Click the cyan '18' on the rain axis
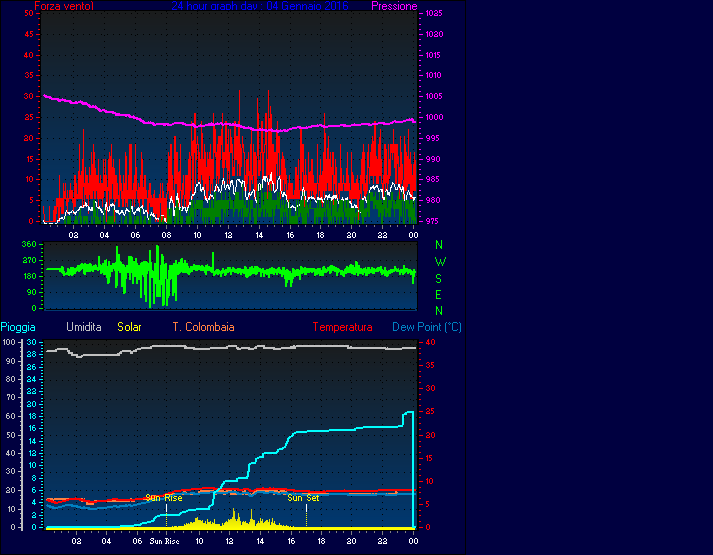The width and height of the screenshot is (713, 555). 32,416
